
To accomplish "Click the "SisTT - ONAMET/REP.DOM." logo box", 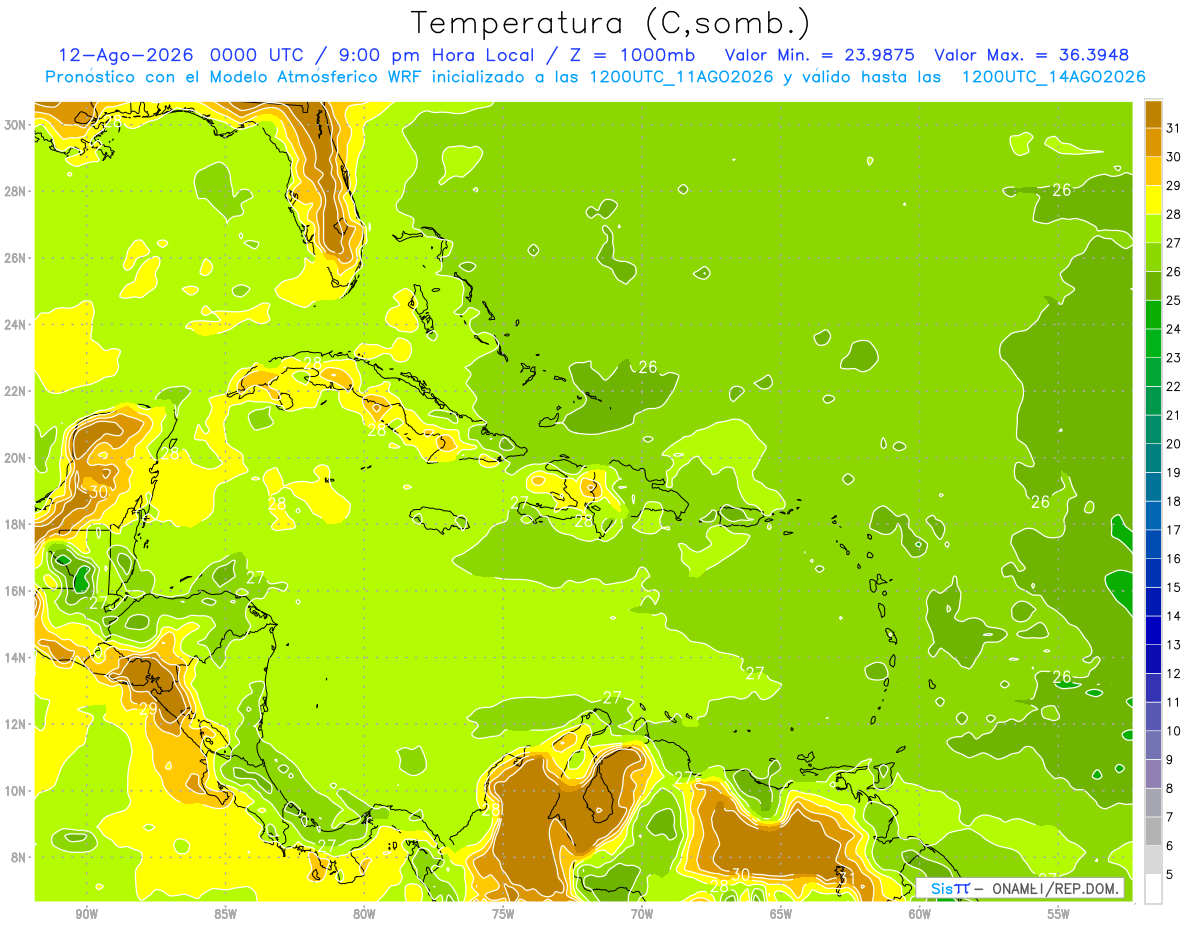I will (1020, 888).
